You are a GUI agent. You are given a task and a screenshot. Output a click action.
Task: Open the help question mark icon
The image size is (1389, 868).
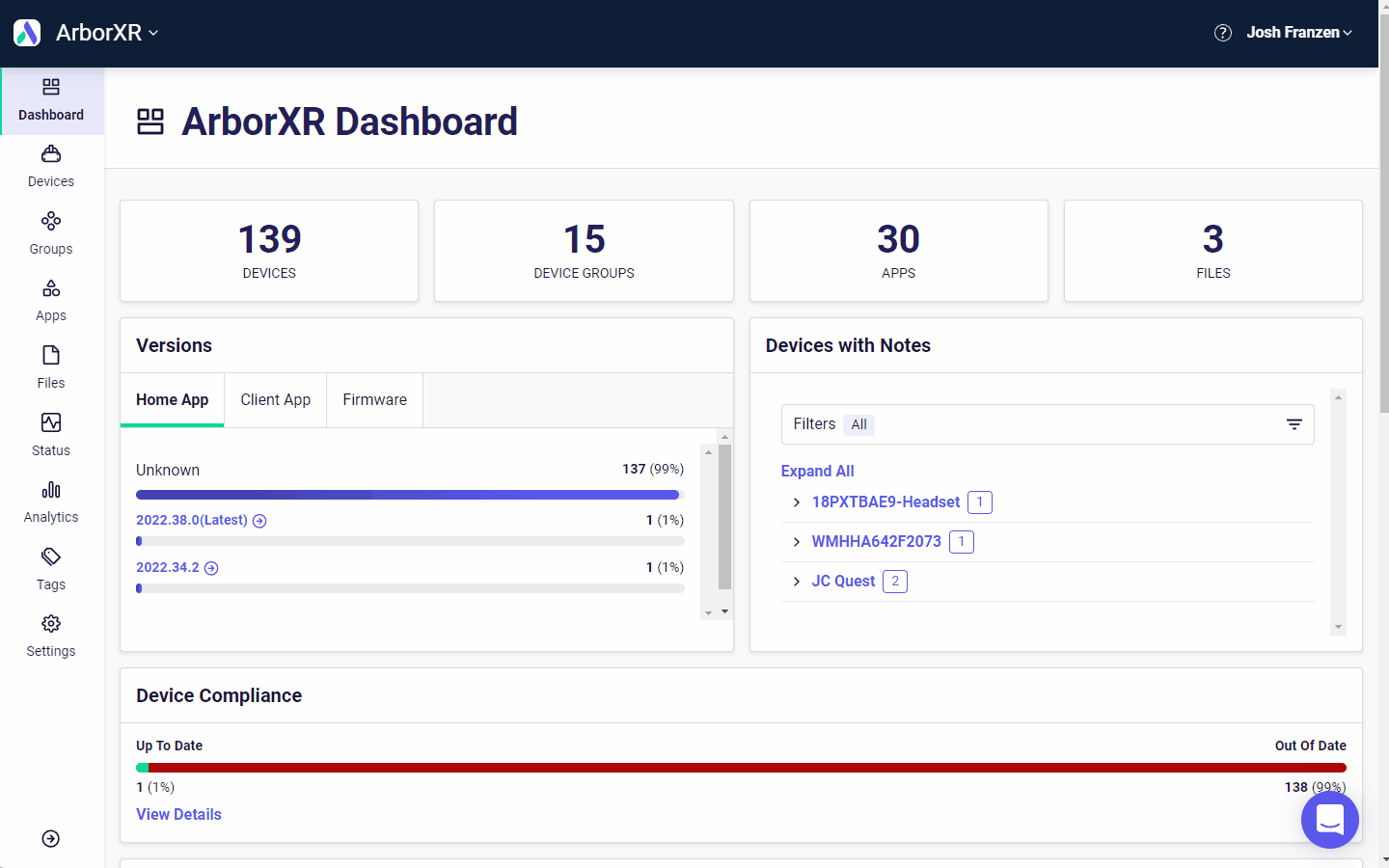point(1222,33)
